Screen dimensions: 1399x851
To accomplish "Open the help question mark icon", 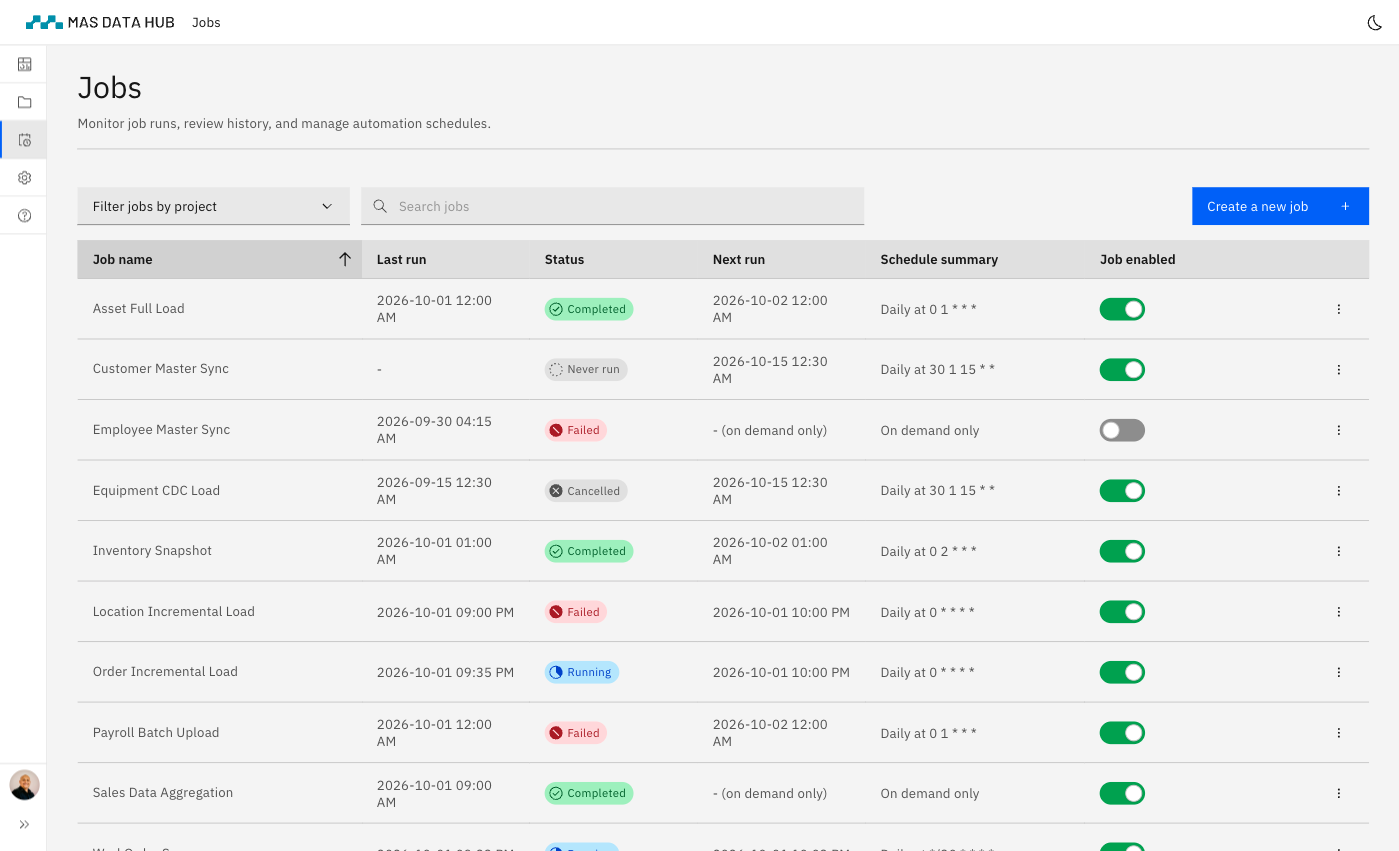I will tap(24, 216).
